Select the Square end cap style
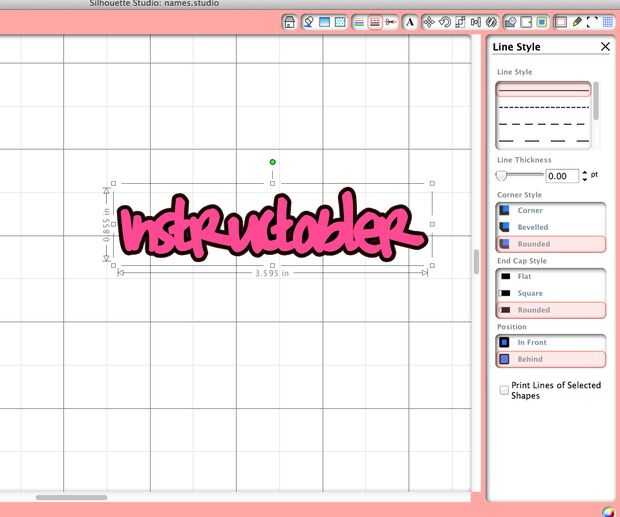The width and height of the screenshot is (620, 517). pyautogui.click(x=551, y=293)
